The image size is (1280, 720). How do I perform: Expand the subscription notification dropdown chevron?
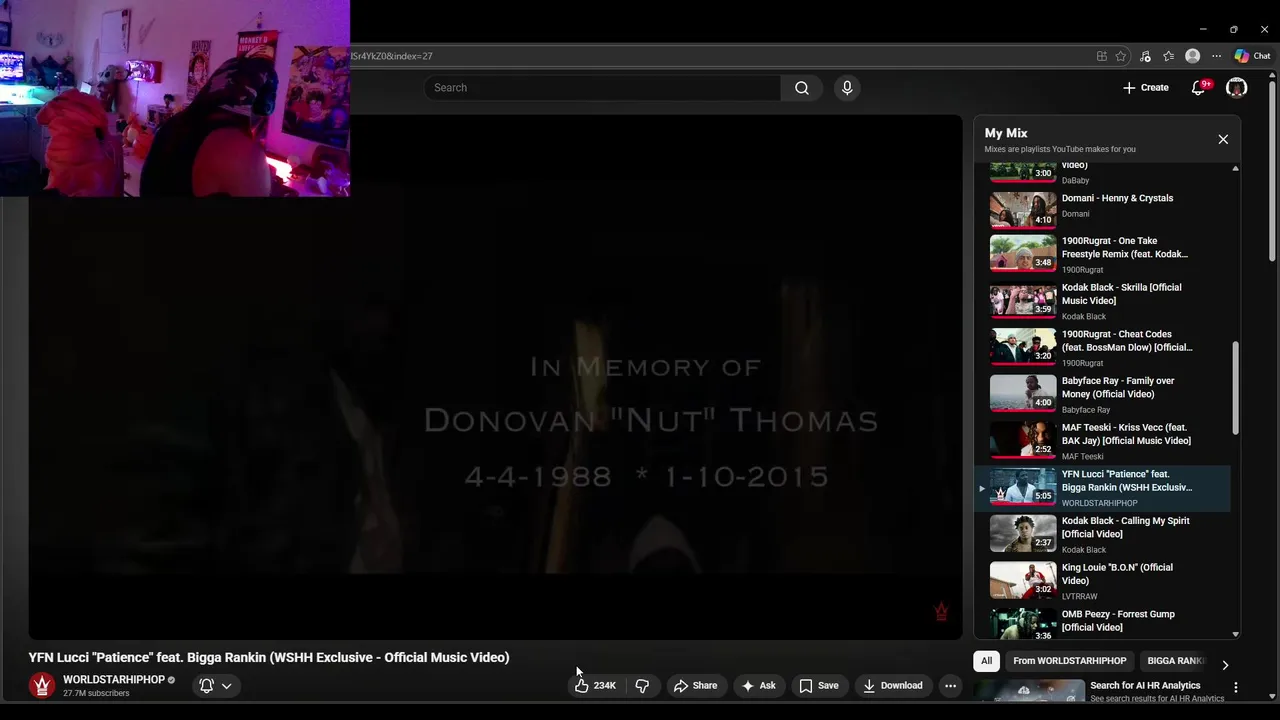tap(227, 686)
